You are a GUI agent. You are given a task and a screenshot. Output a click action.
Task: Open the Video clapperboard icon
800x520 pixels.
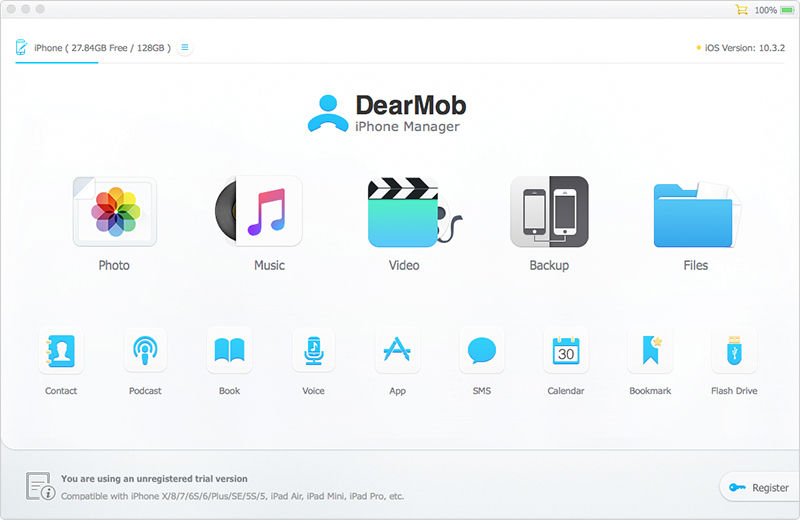tap(414, 211)
